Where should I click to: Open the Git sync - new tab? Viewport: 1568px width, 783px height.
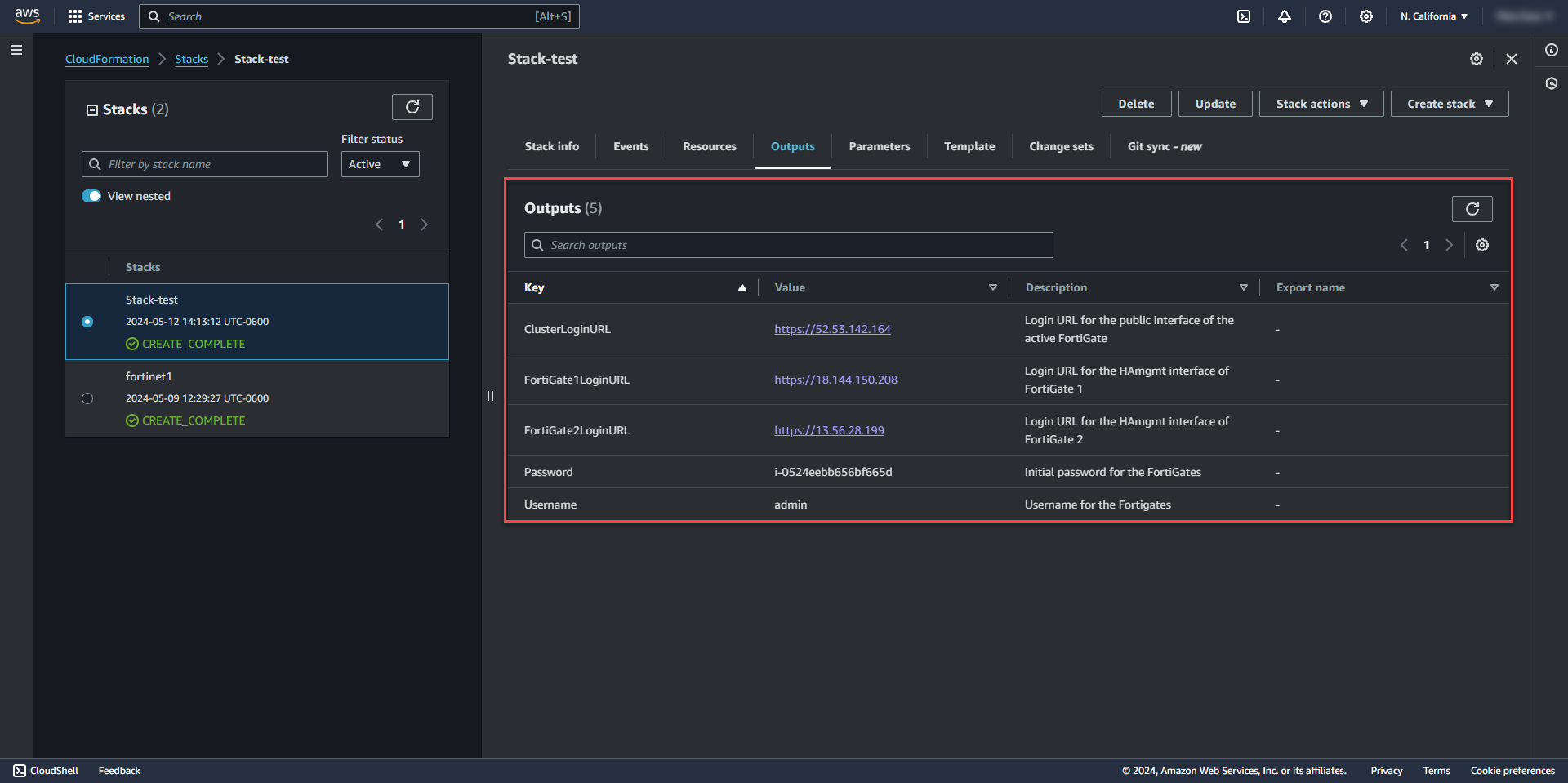click(x=1165, y=147)
